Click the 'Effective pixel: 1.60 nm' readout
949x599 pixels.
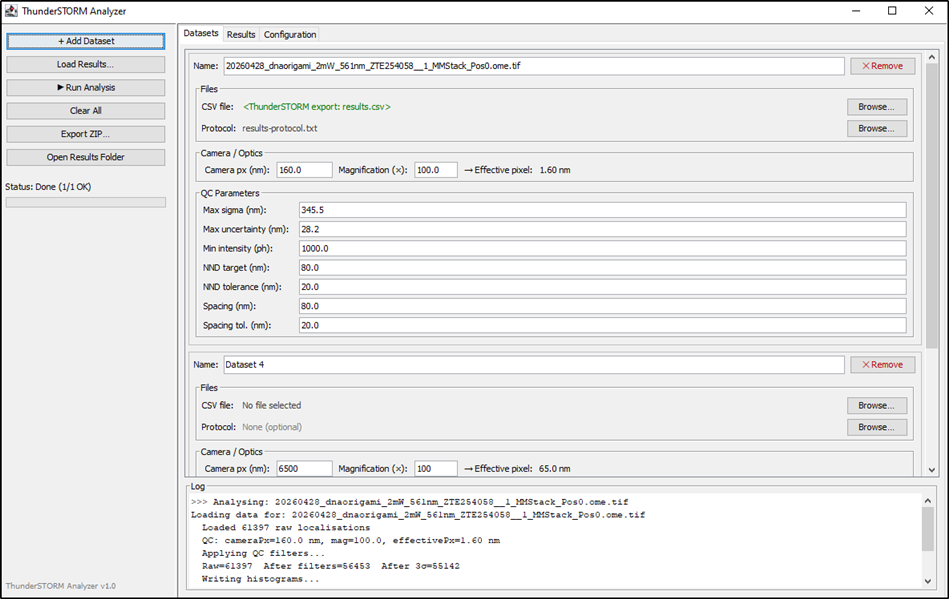click(517, 170)
